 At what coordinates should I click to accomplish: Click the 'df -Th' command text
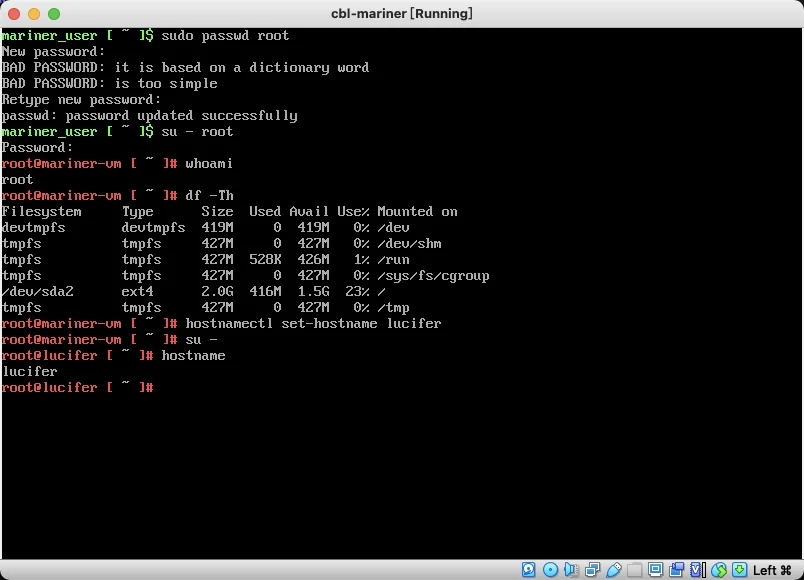(x=209, y=195)
